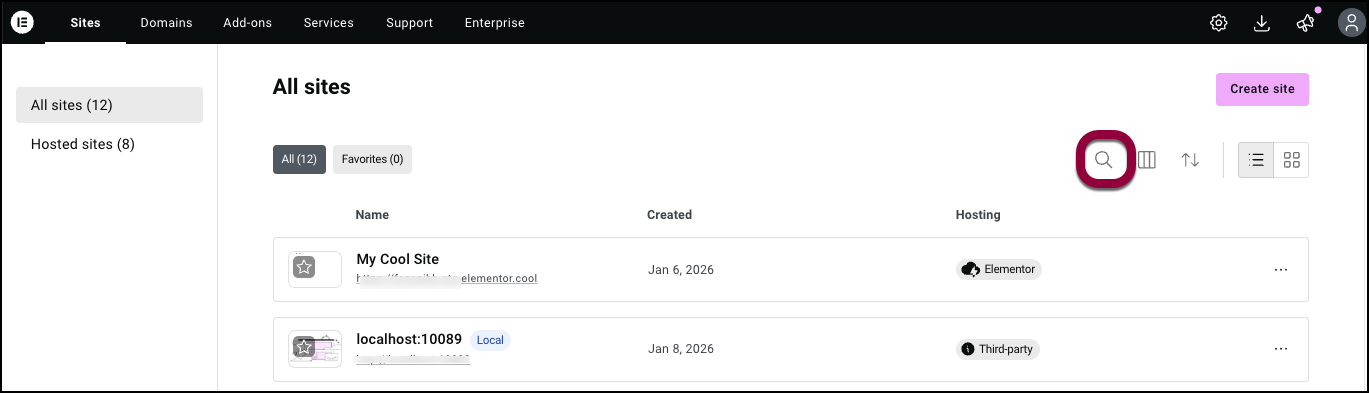Toggle the favorite star on localhost:10089
The image size is (1369, 393).
click(x=304, y=348)
